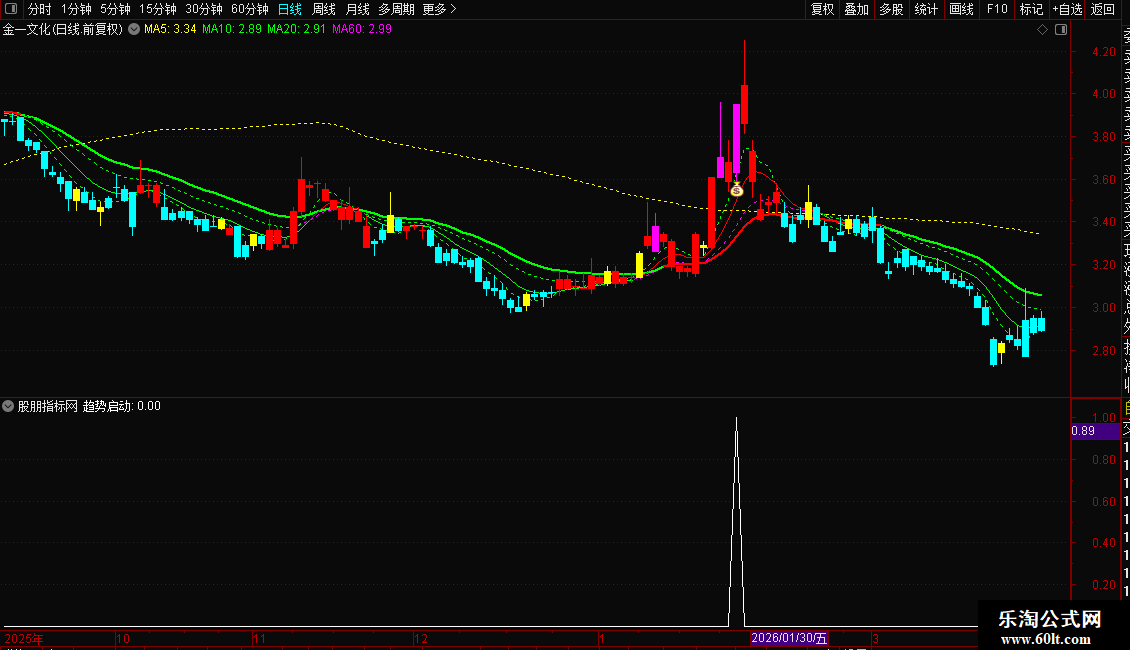The width and height of the screenshot is (1130, 650).
Task: Click the 2025年 label on time axis
Action: click(24, 638)
